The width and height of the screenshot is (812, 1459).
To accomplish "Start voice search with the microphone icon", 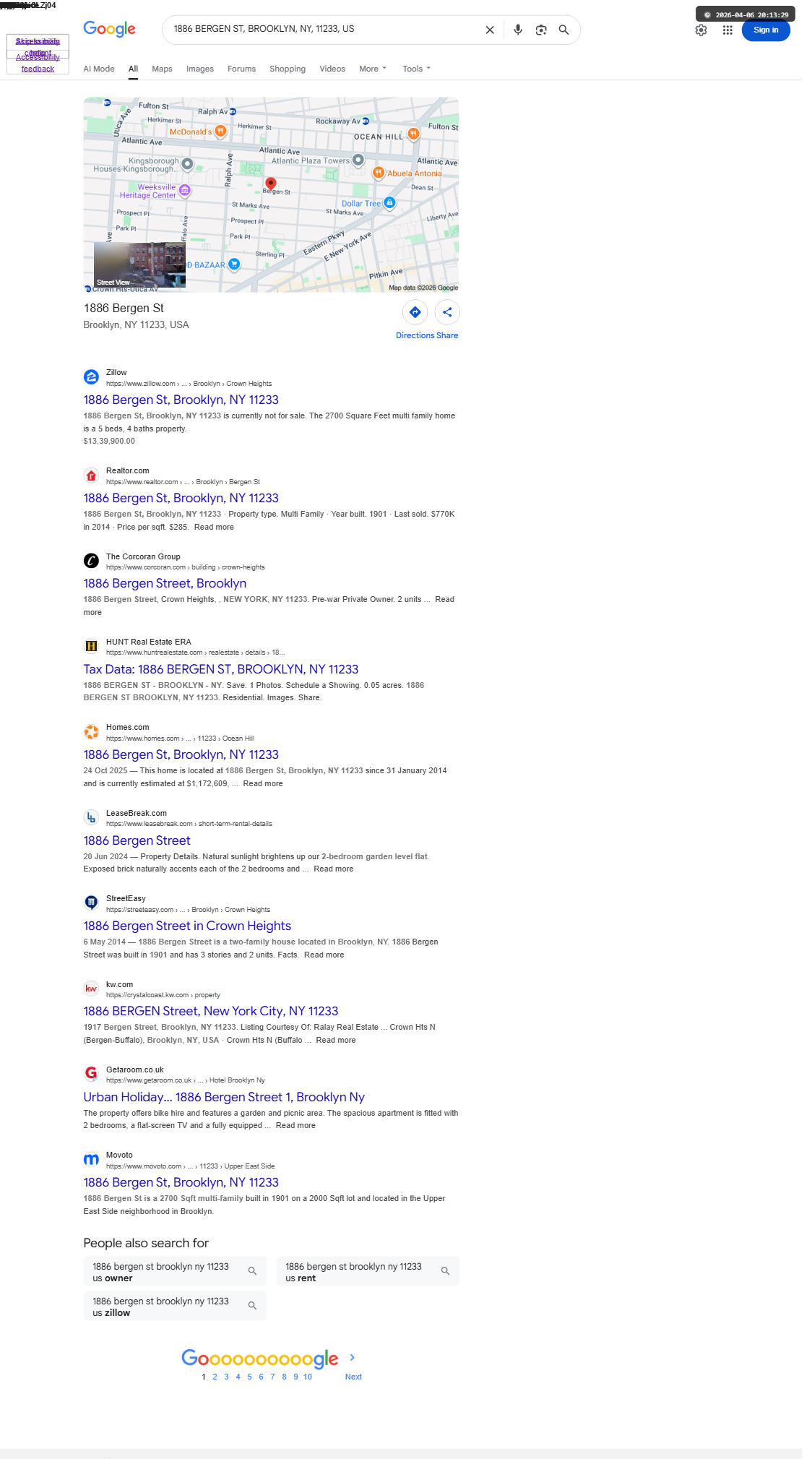I will coord(518,30).
